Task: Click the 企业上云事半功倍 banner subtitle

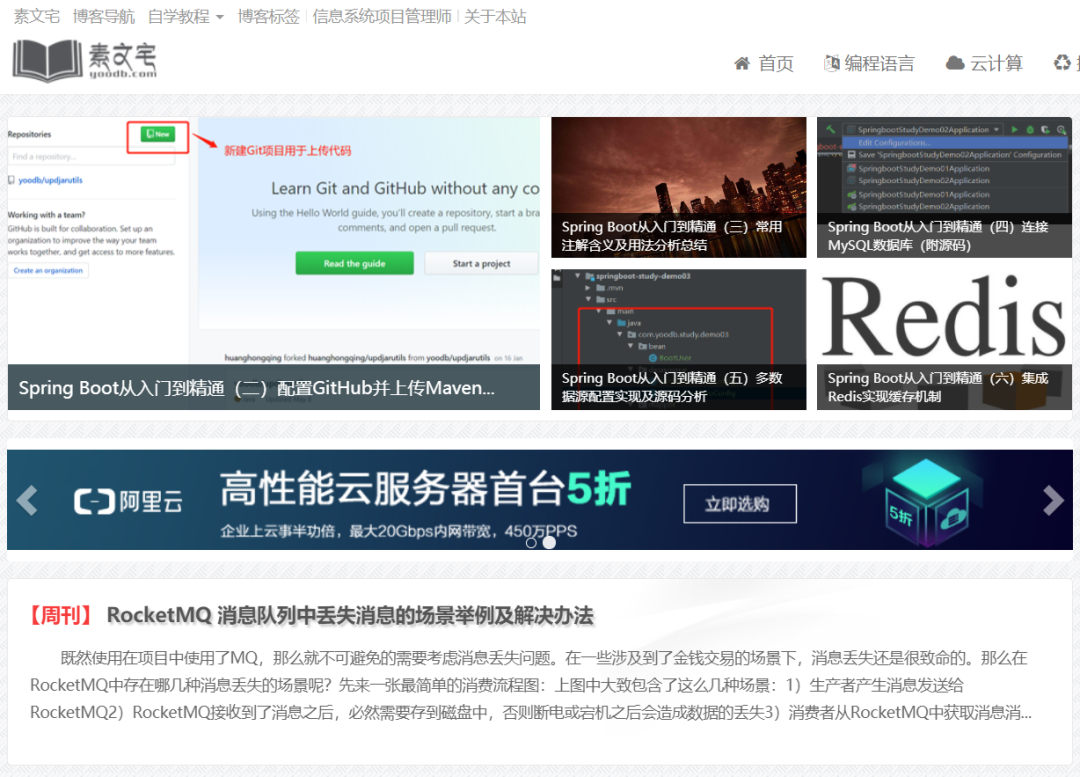Action: click(398, 531)
